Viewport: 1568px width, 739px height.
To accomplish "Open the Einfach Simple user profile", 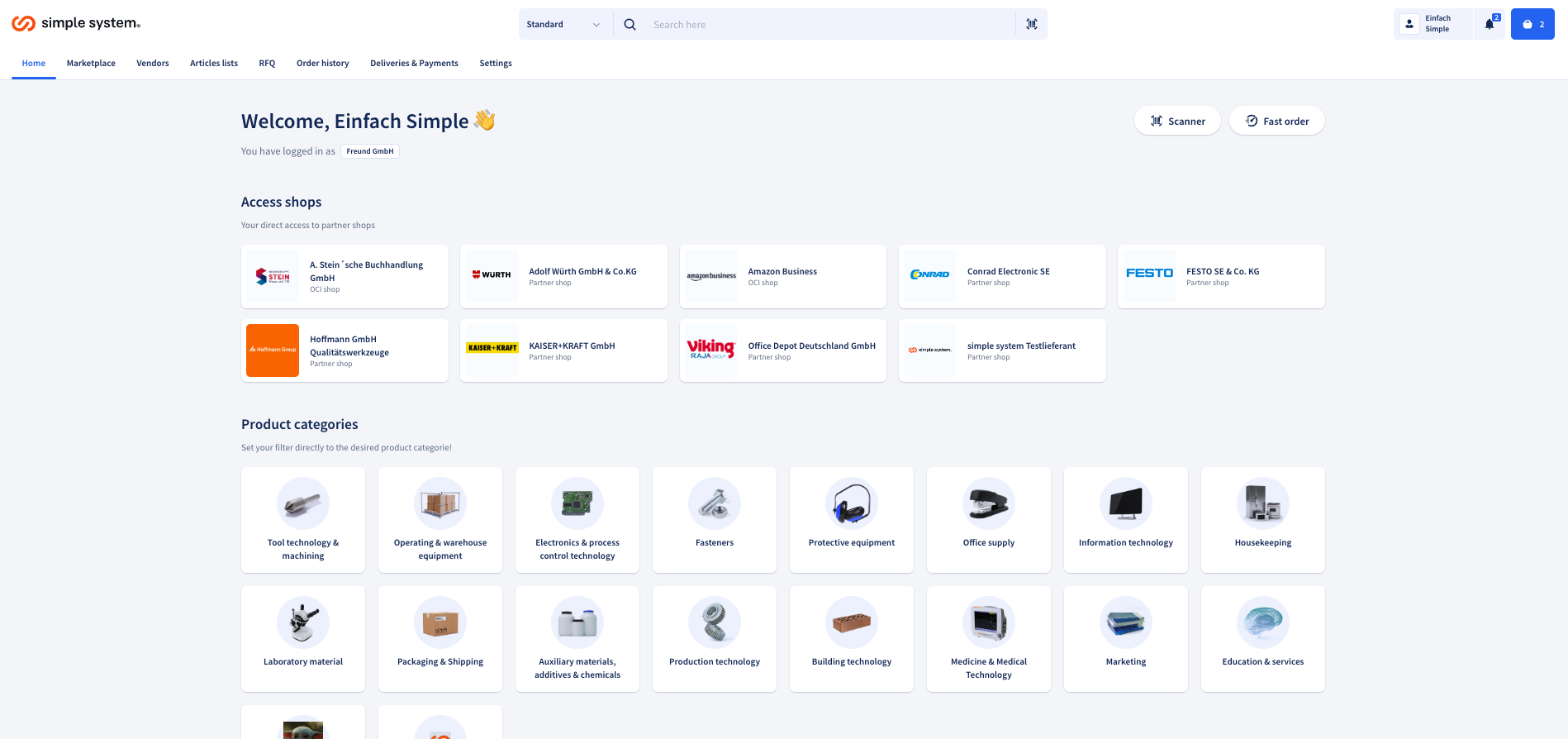I will (x=1432, y=24).
